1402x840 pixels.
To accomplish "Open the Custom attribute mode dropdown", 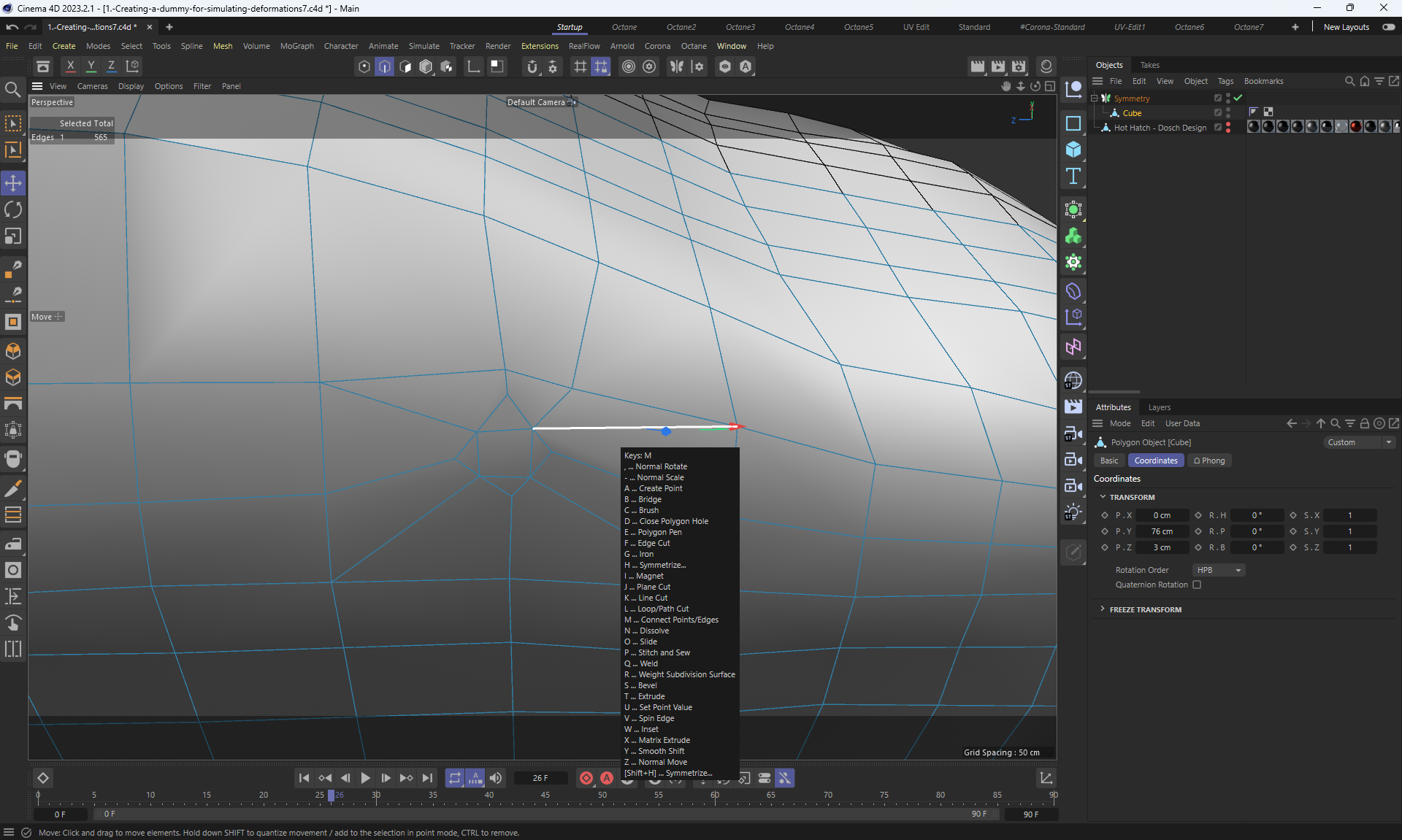I will 1358,442.
